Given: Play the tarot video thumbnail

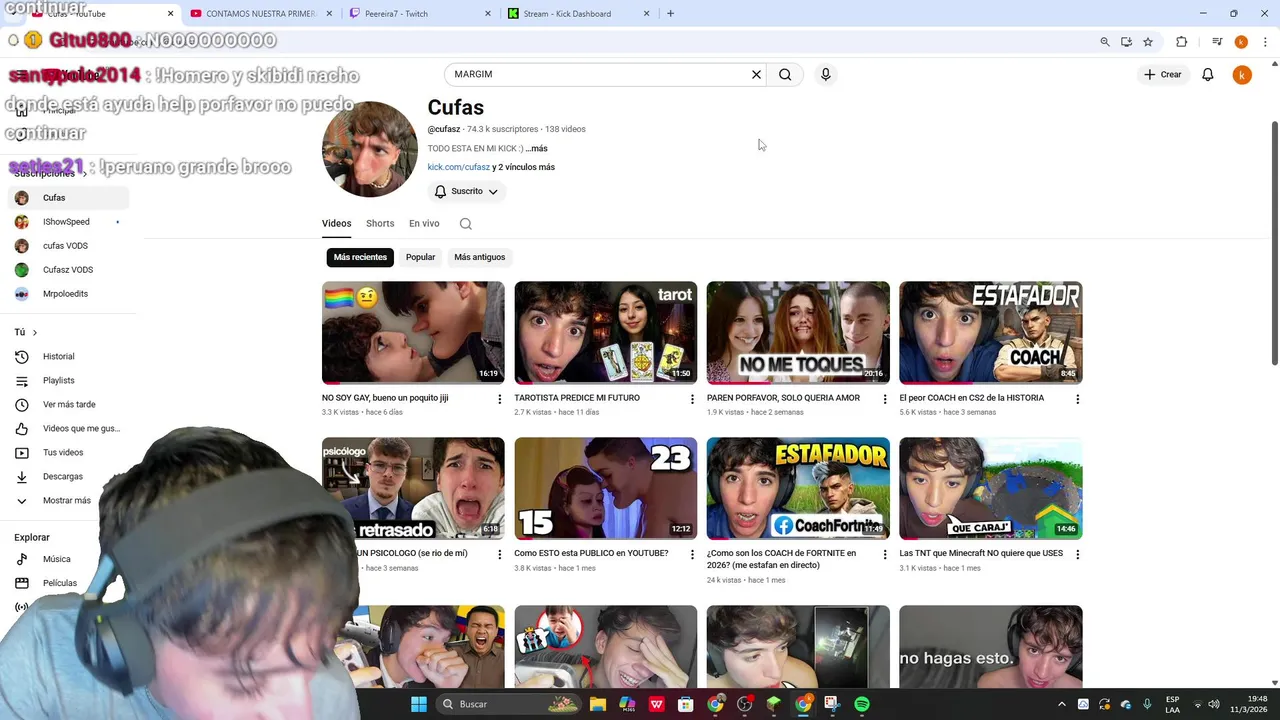Looking at the screenshot, I should (606, 333).
